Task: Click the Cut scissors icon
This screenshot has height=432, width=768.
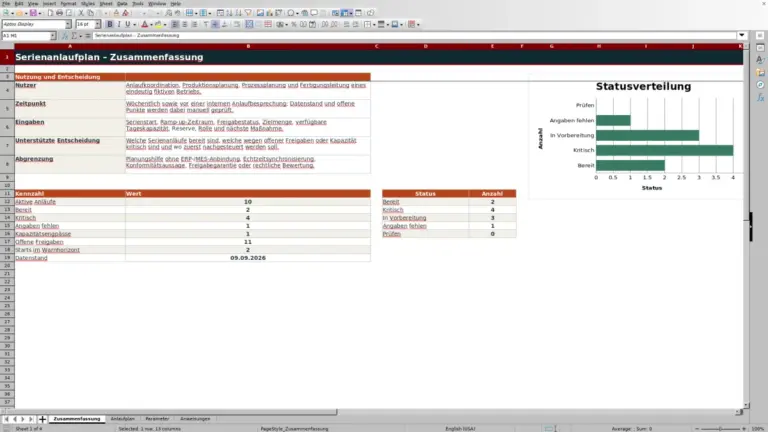Action: [81, 13]
